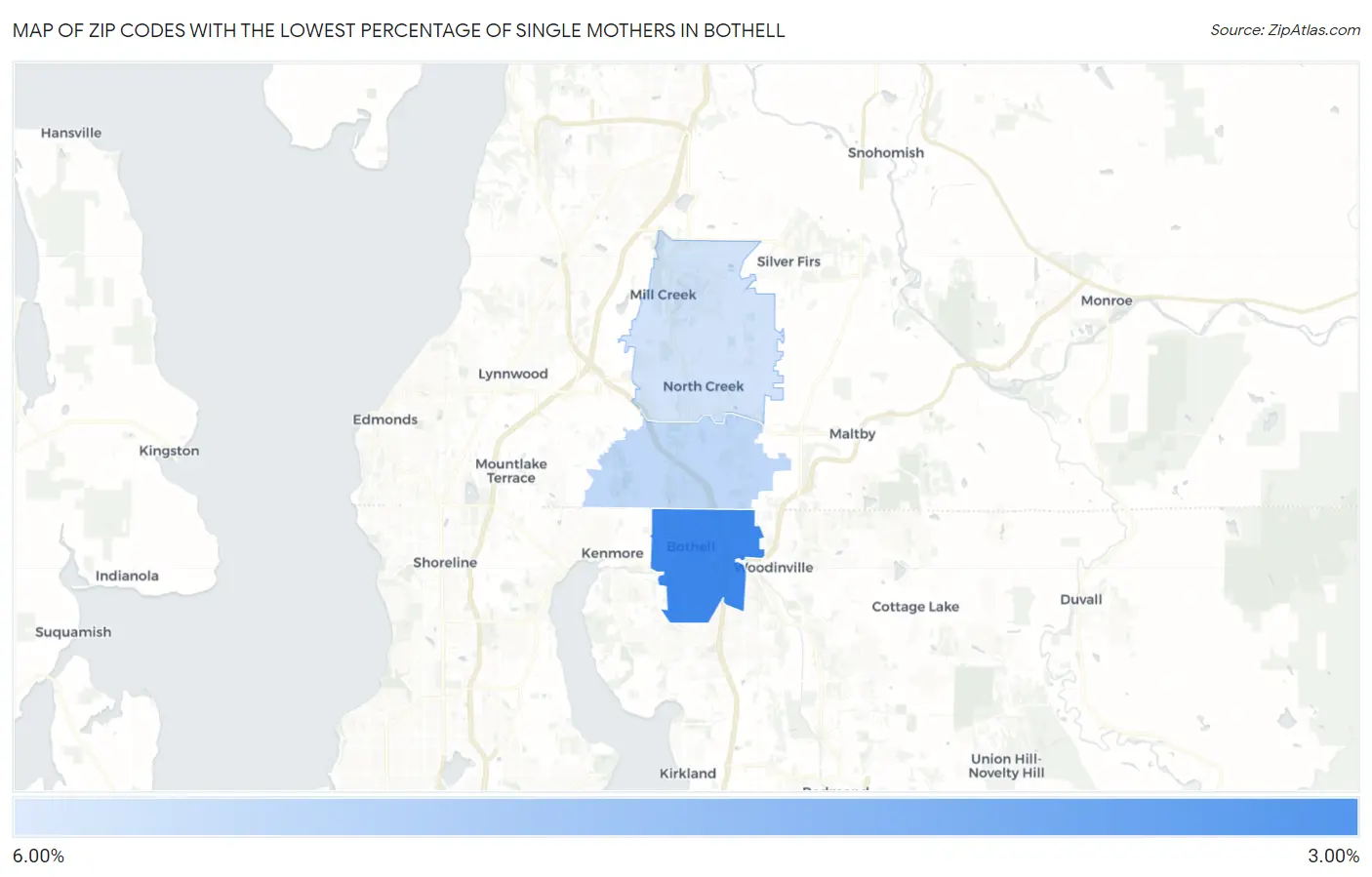Screen dimensions: 1372x877
Task: Click the 'Kenmore' map label
Action: click(x=612, y=553)
